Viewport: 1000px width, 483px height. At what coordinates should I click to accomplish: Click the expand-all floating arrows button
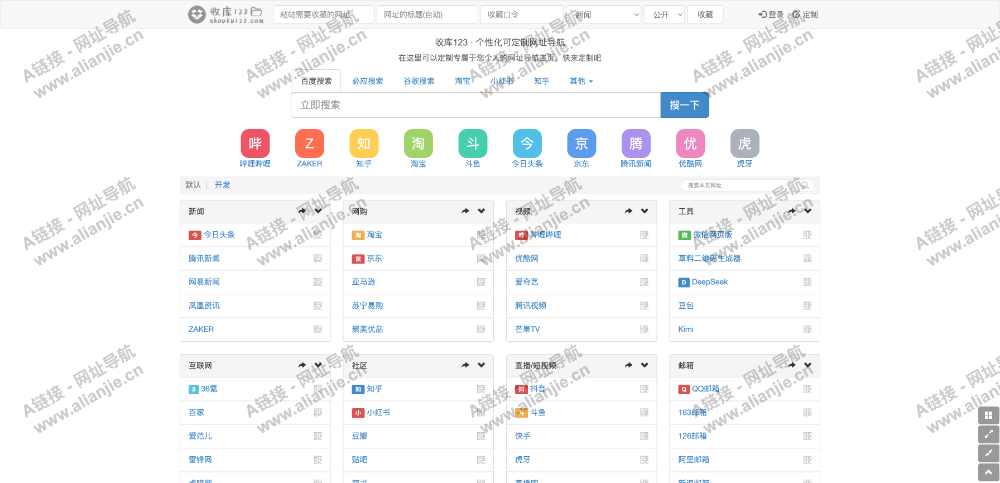click(x=989, y=435)
